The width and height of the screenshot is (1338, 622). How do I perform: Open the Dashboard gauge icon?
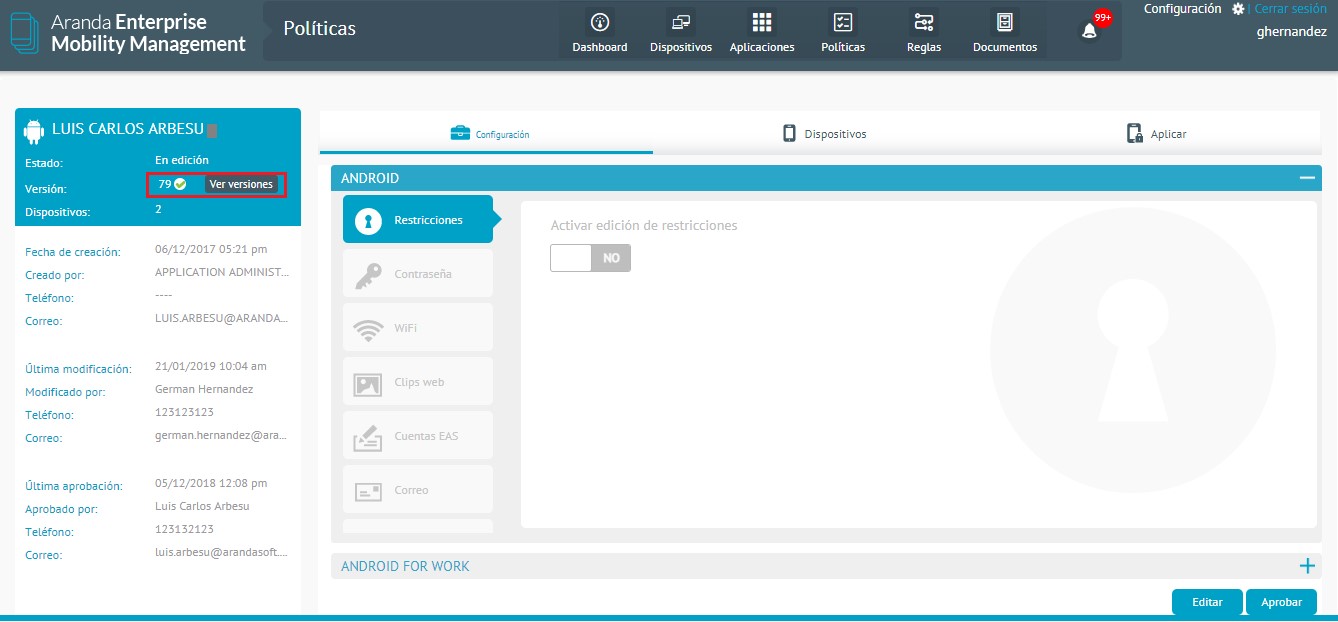pos(600,23)
